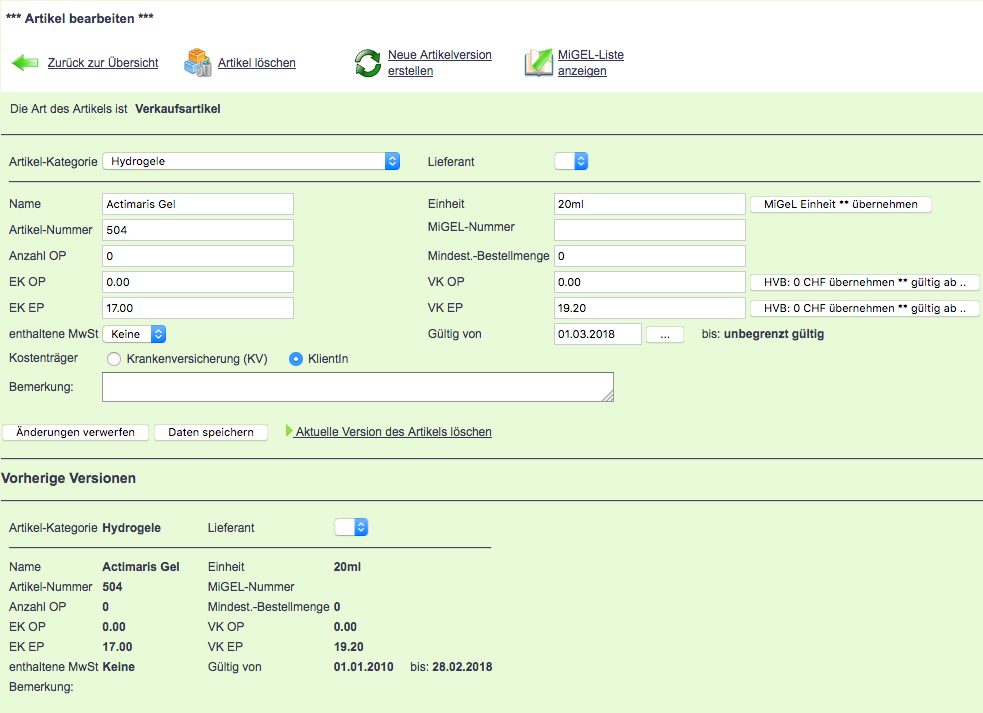The image size is (983, 713).
Task: Click Zurück zur Übersicht link
Action: [103, 63]
